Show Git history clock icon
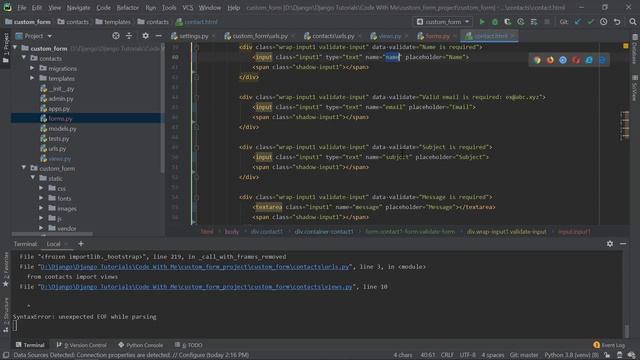640x360 pixels. coord(603,22)
